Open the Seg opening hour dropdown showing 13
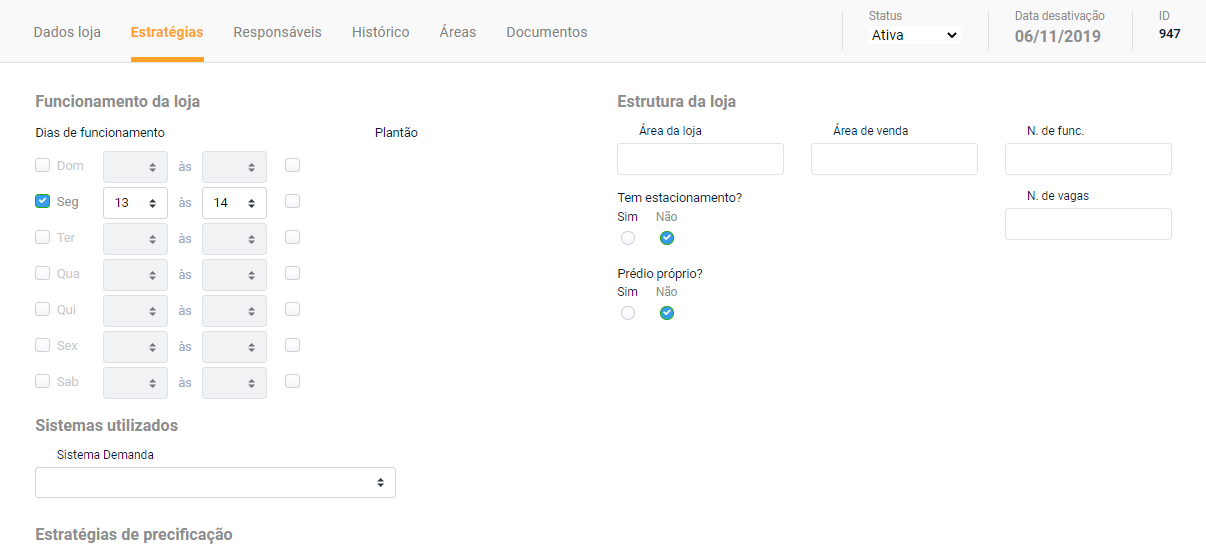 coord(135,203)
